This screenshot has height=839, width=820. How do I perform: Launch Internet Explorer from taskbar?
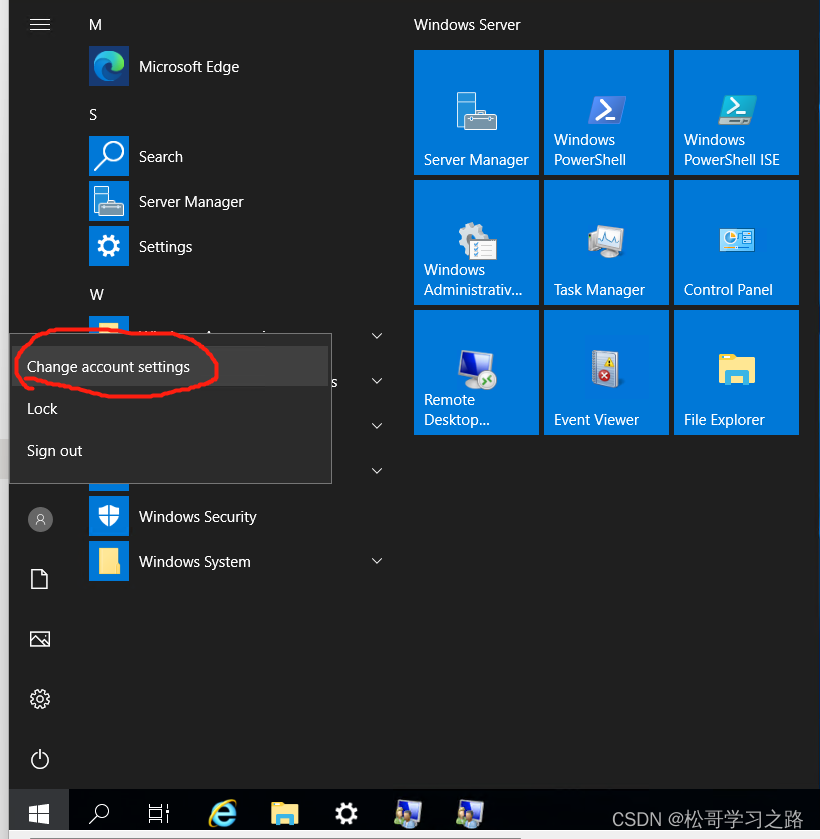[223, 813]
